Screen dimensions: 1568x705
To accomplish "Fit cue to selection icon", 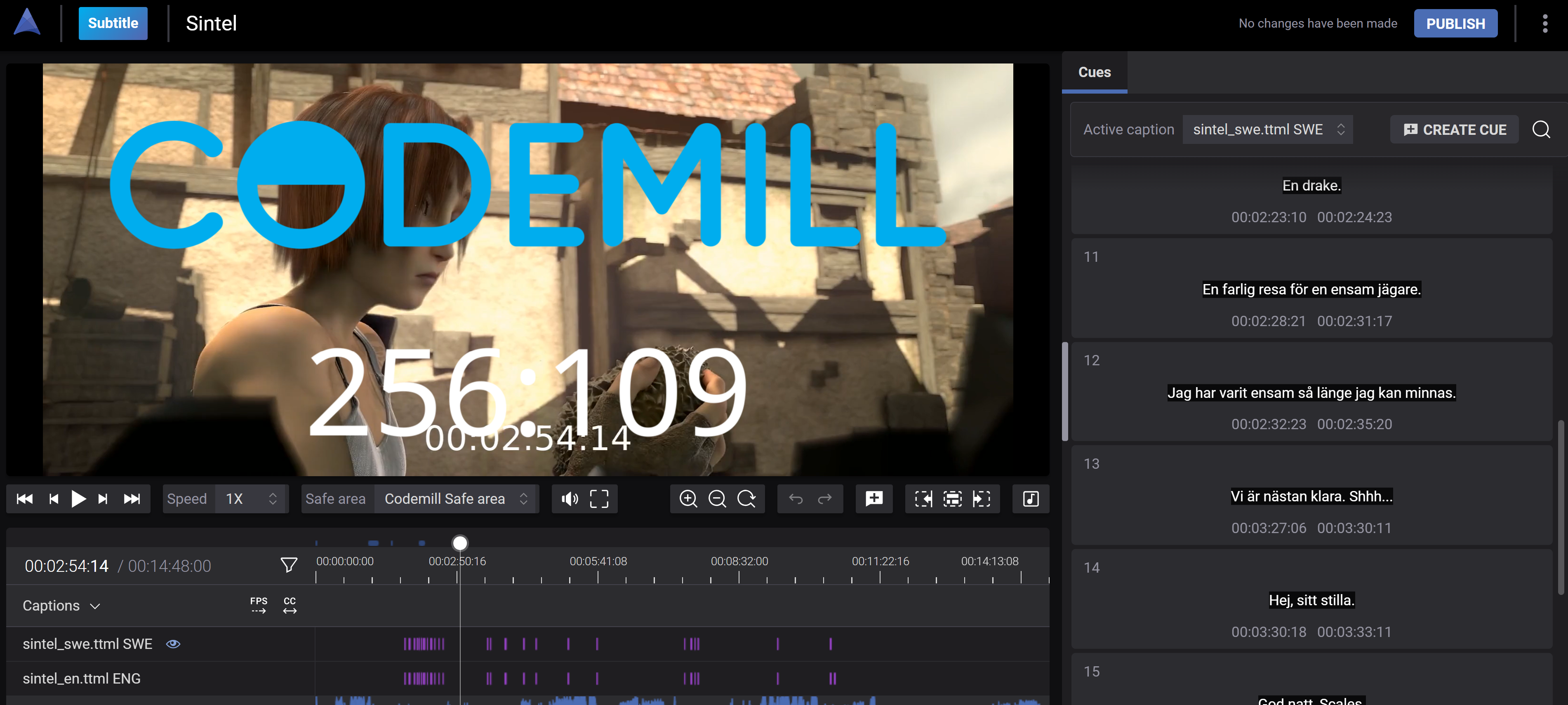I will pos(953,499).
